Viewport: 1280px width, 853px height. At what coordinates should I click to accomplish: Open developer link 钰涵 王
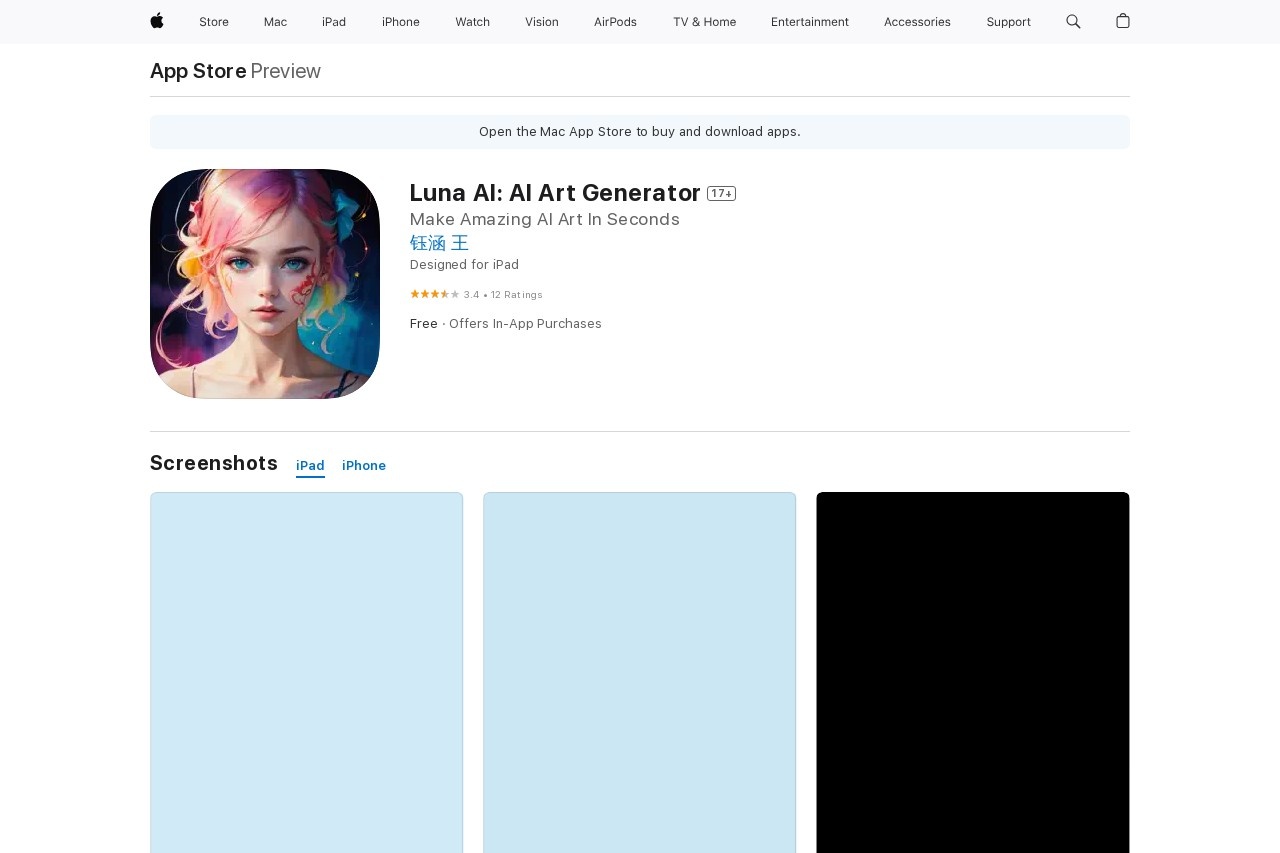[439, 243]
